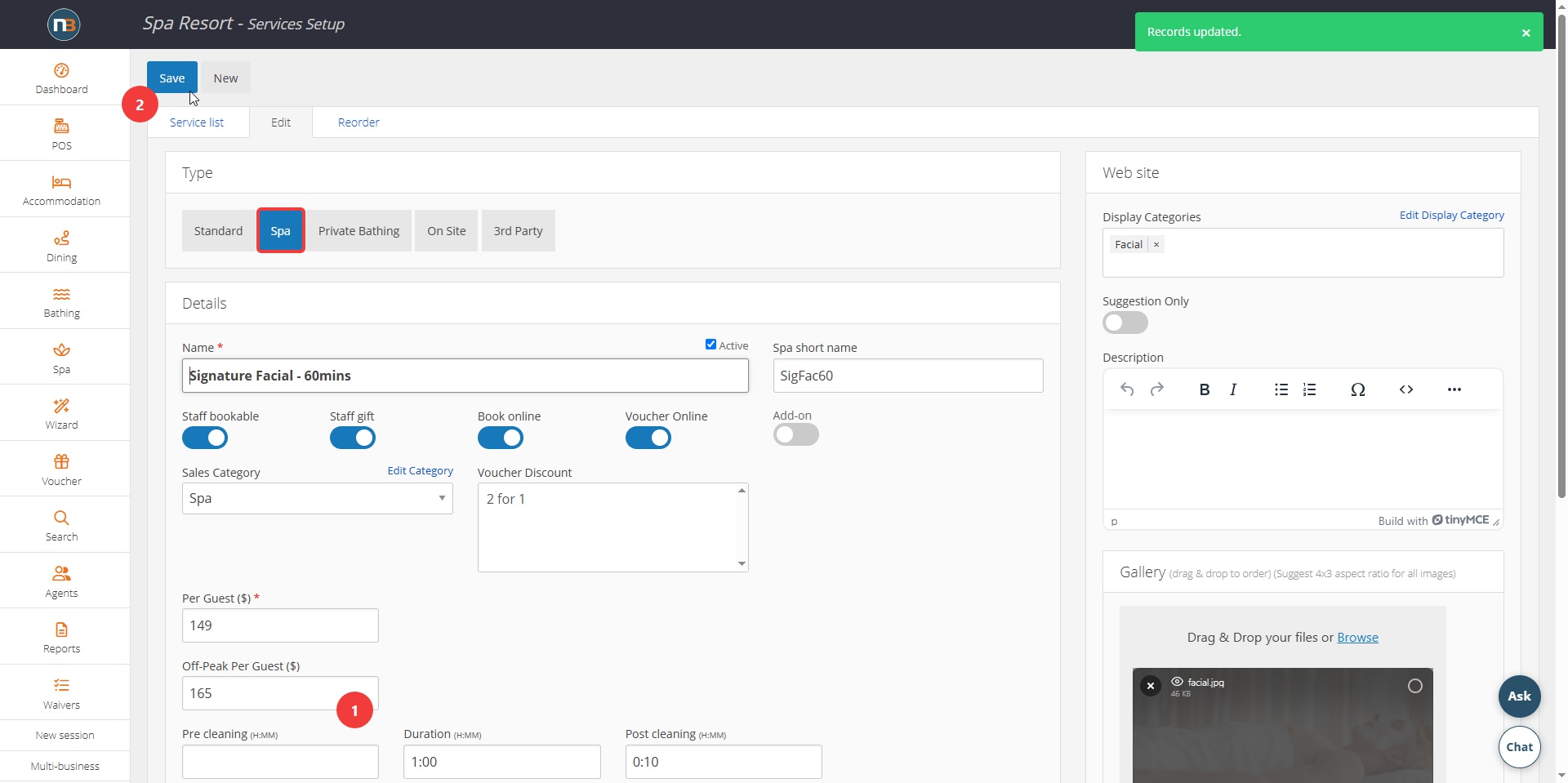The height and width of the screenshot is (783, 1568).
Task: Focus the Duration field
Action: [502, 762]
